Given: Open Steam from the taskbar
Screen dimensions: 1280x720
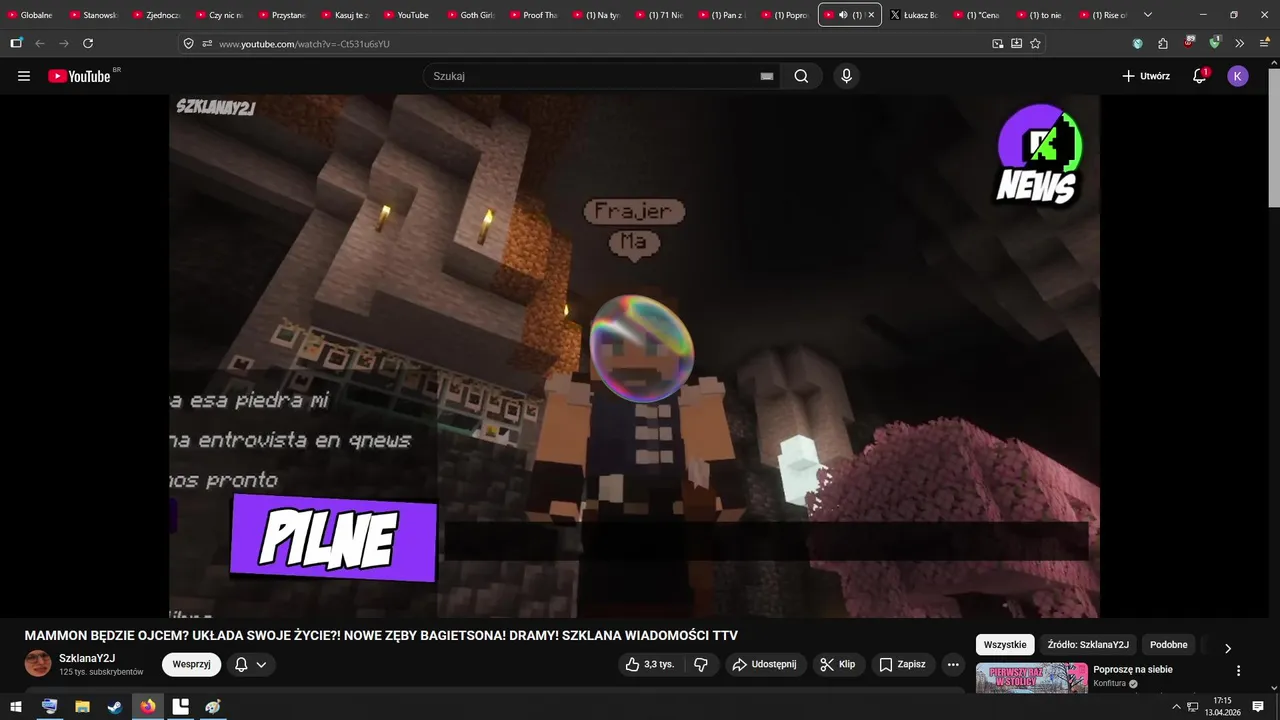Looking at the screenshot, I should (115, 706).
